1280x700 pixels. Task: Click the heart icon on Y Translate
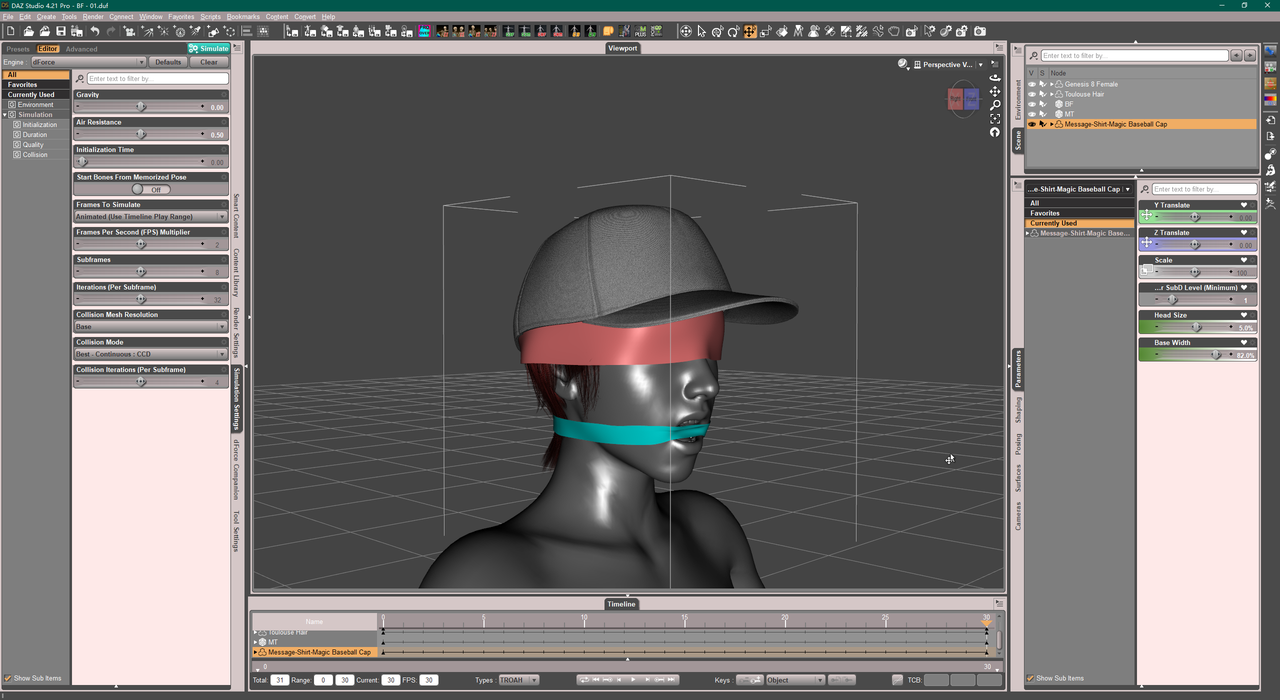tap(1244, 205)
